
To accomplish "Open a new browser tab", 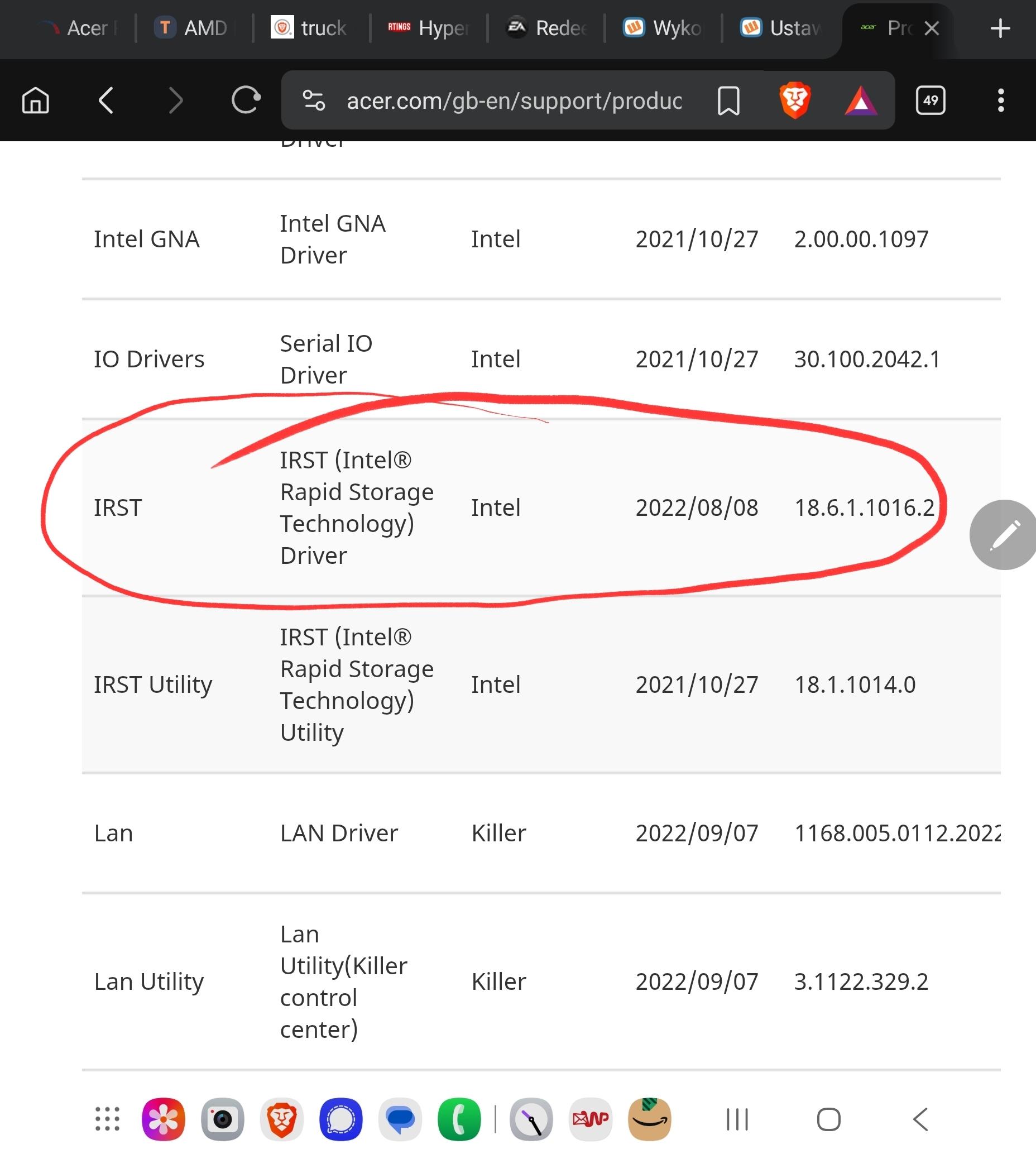I will pos(1000,28).
